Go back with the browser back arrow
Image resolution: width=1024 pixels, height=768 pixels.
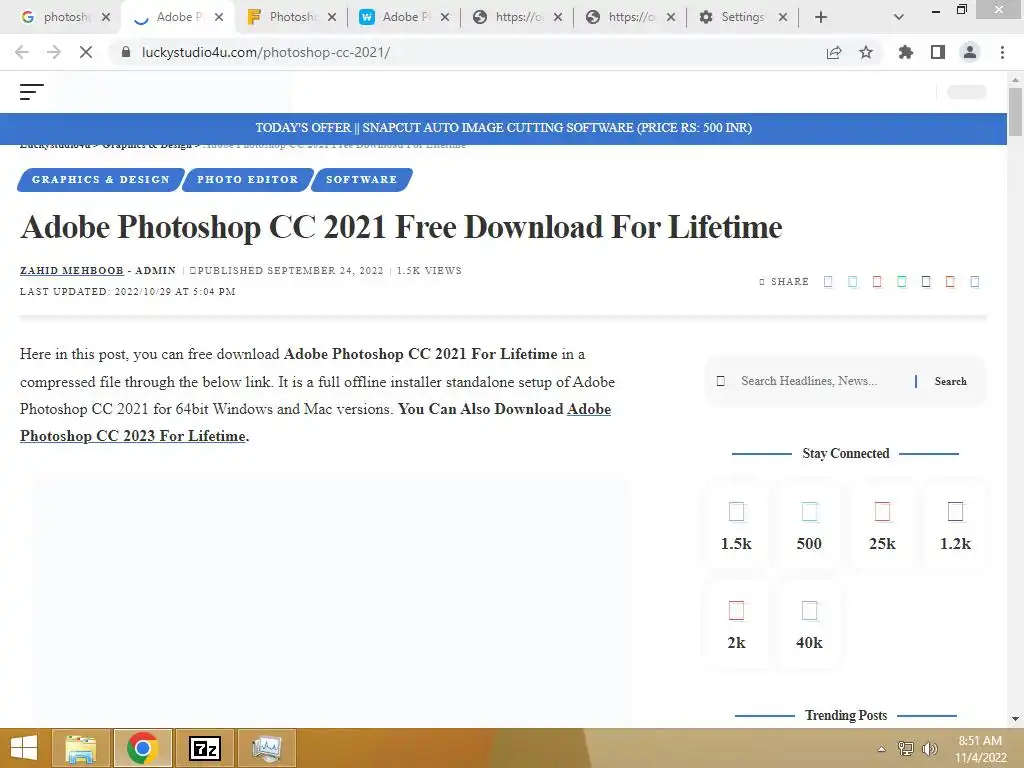click(22, 52)
